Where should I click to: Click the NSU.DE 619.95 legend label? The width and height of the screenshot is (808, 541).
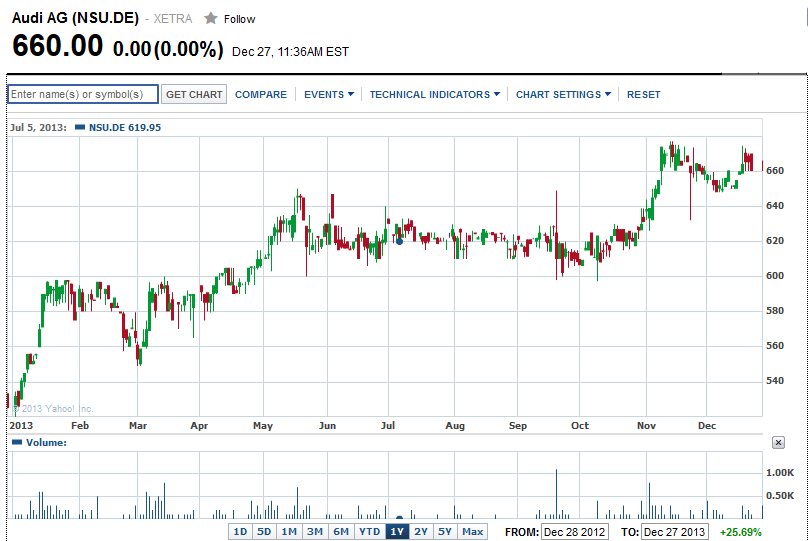tap(125, 127)
